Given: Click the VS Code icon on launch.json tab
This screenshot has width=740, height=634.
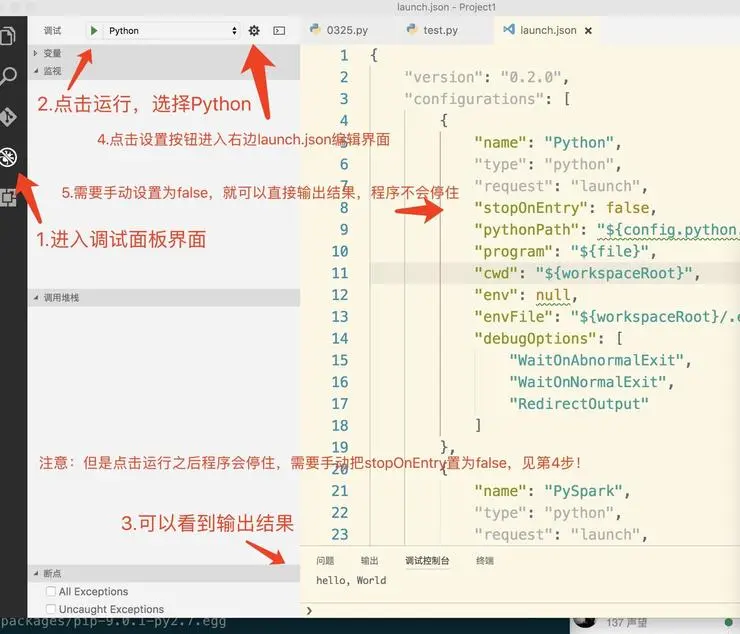Looking at the screenshot, I should [509, 29].
